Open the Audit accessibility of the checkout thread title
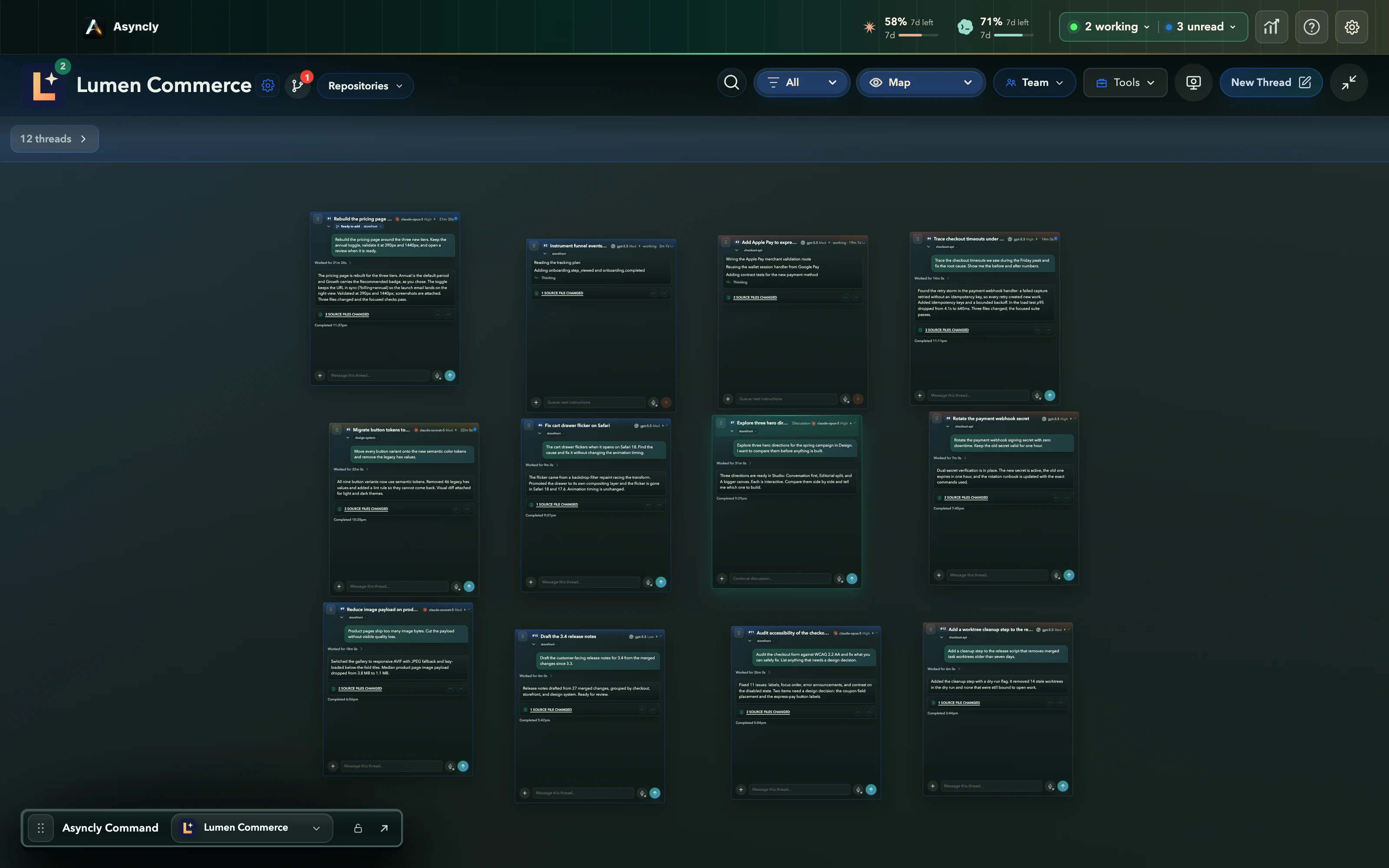 click(792, 633)
